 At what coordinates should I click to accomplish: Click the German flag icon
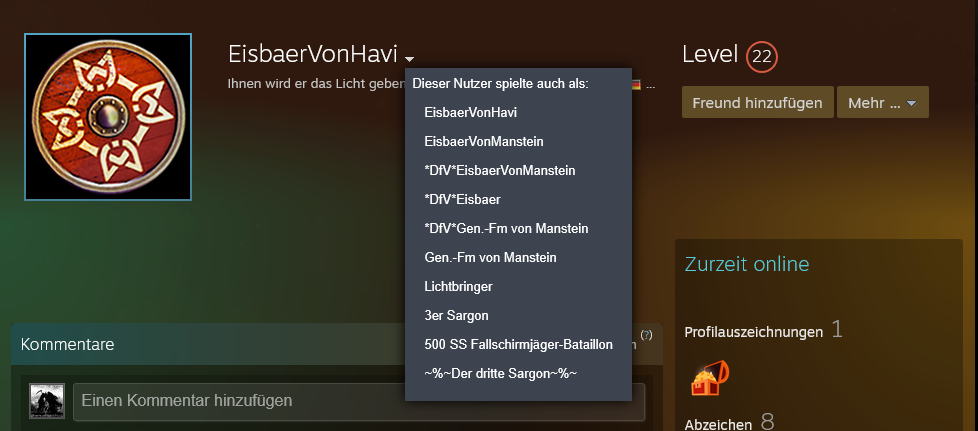coord(636,84)
